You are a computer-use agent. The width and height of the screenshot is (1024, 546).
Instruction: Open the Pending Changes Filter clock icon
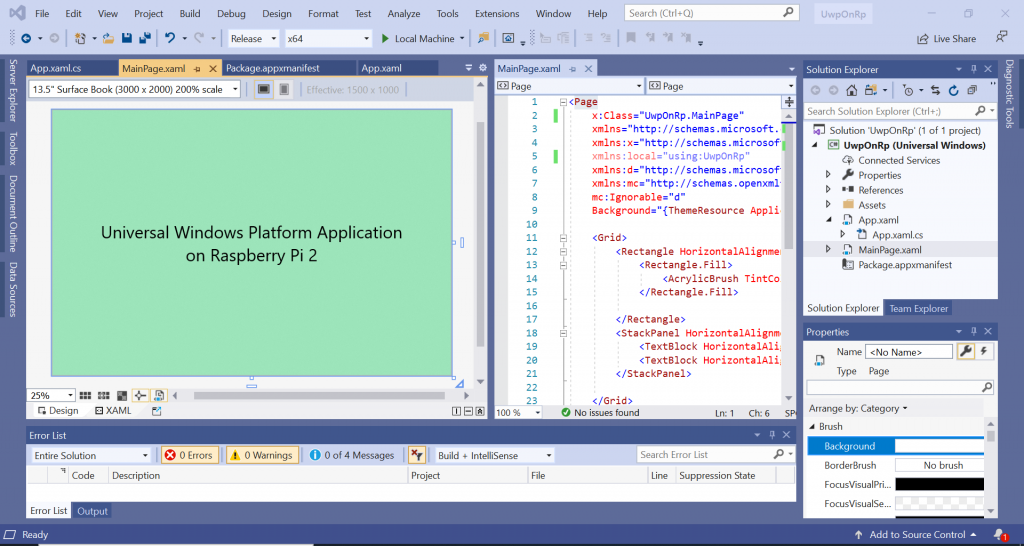point(908,90)
